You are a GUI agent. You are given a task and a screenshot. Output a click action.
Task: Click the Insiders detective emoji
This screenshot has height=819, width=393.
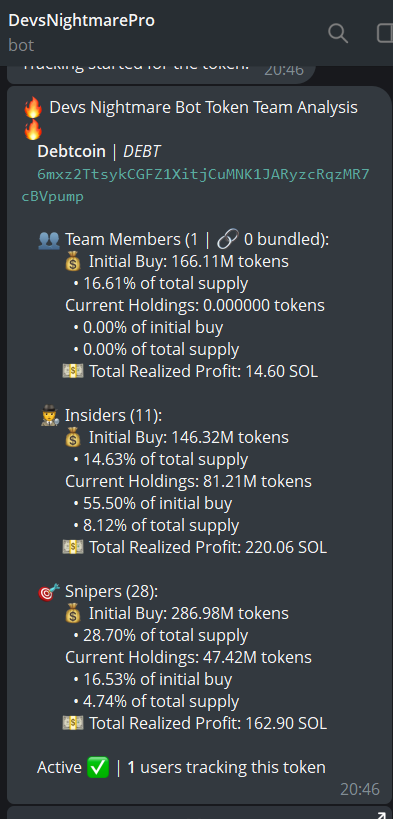[x=49, y=416]
